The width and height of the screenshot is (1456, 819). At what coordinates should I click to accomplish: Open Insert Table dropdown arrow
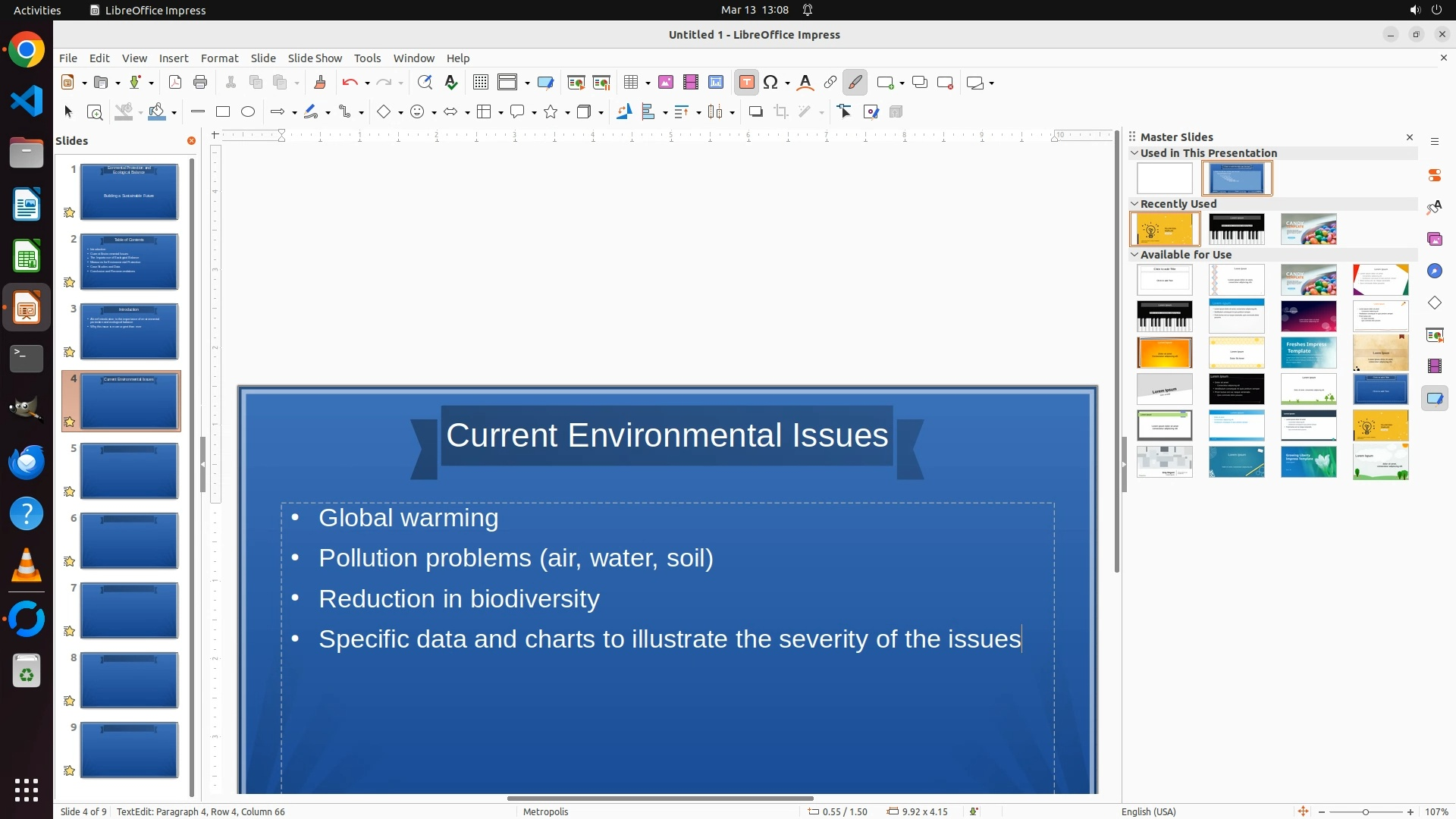648,83
